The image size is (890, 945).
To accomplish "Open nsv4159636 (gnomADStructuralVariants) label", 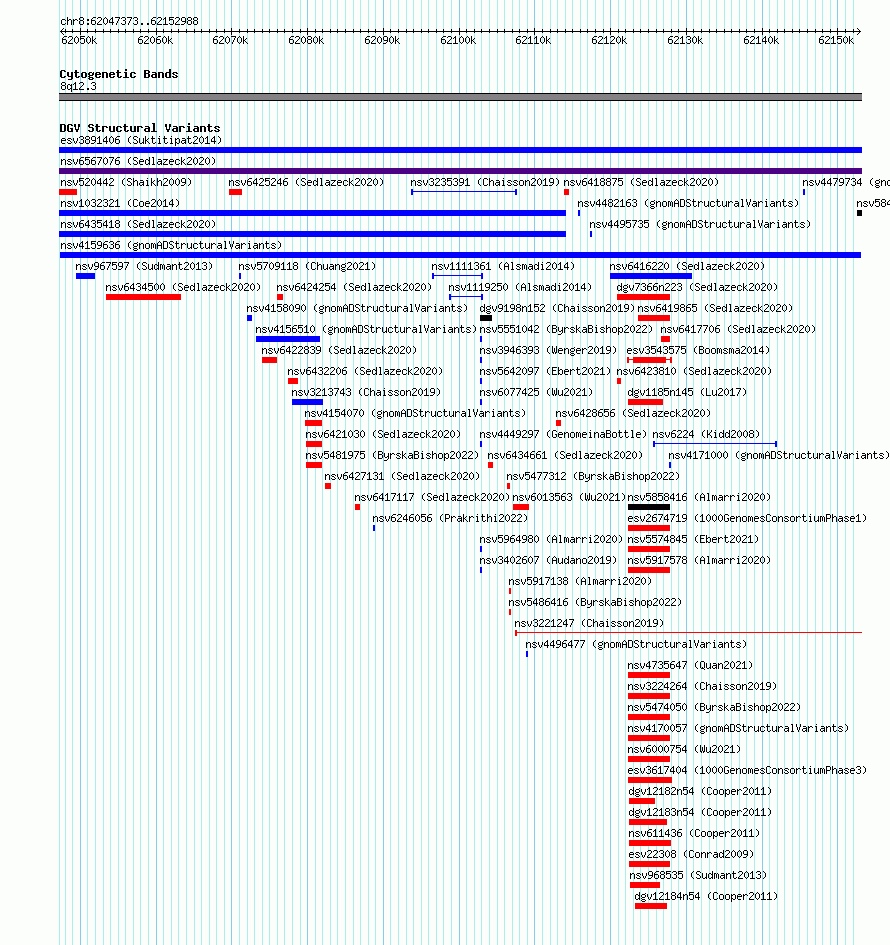I will click(171, 246).
